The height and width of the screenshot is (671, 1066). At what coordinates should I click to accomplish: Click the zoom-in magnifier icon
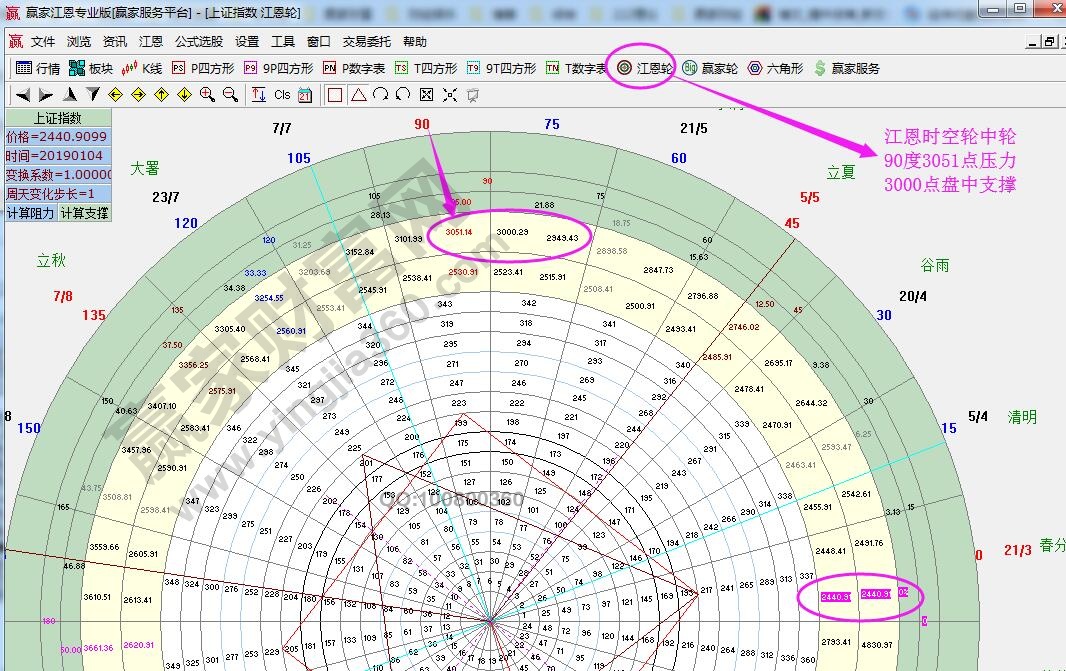(x=207, y=94)
